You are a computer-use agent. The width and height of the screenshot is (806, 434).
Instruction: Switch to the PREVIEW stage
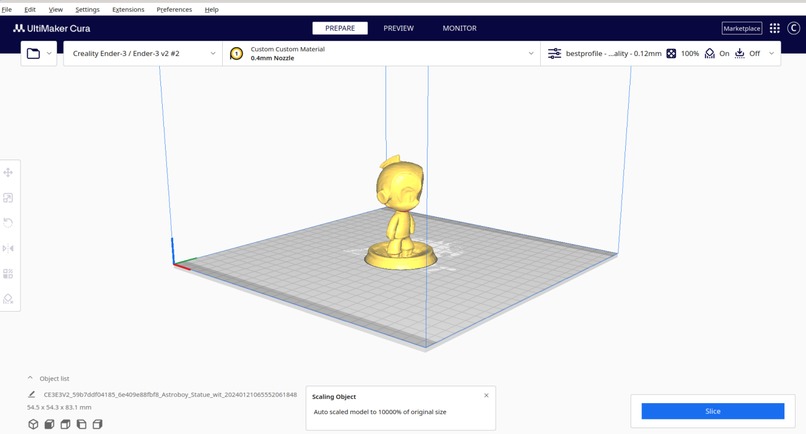click(398, 28)
